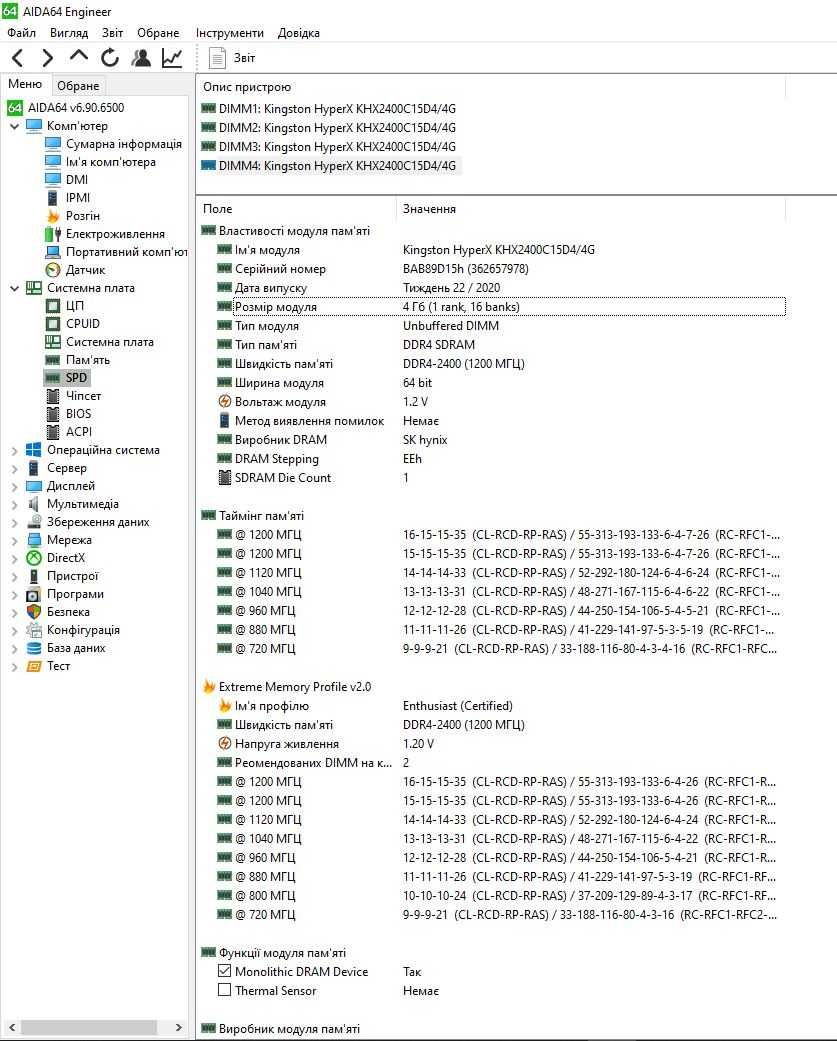837x1041 pixels.
Task: Click the shield icon next to Безпека
Action: [33, 611]
